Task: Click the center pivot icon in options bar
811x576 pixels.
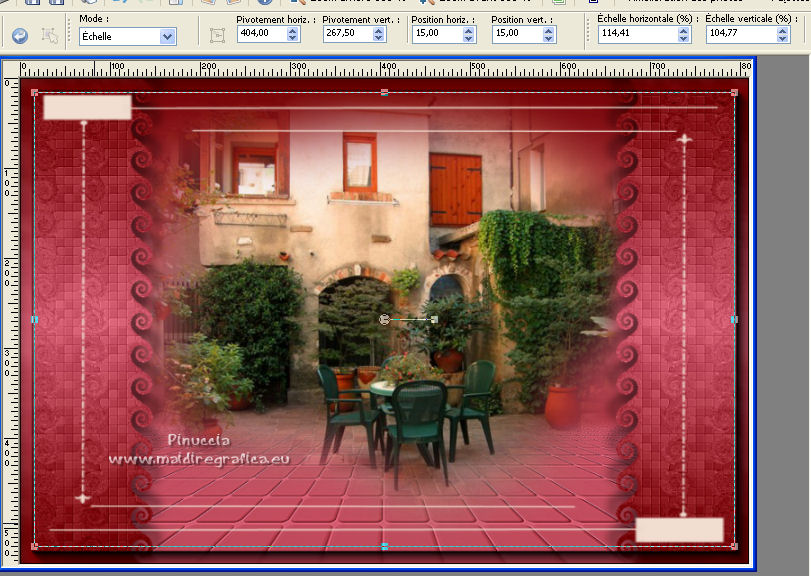Action: [x=217, y=36]
